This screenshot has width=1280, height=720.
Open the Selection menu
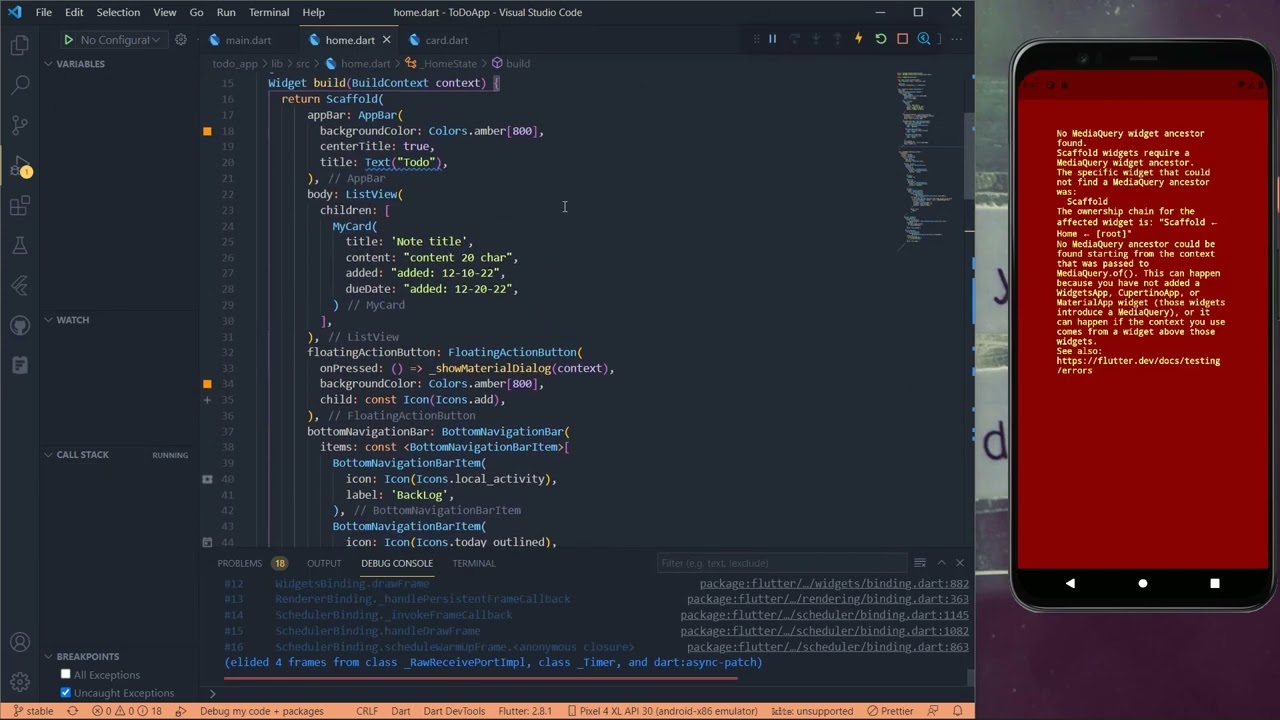(118, 12)
